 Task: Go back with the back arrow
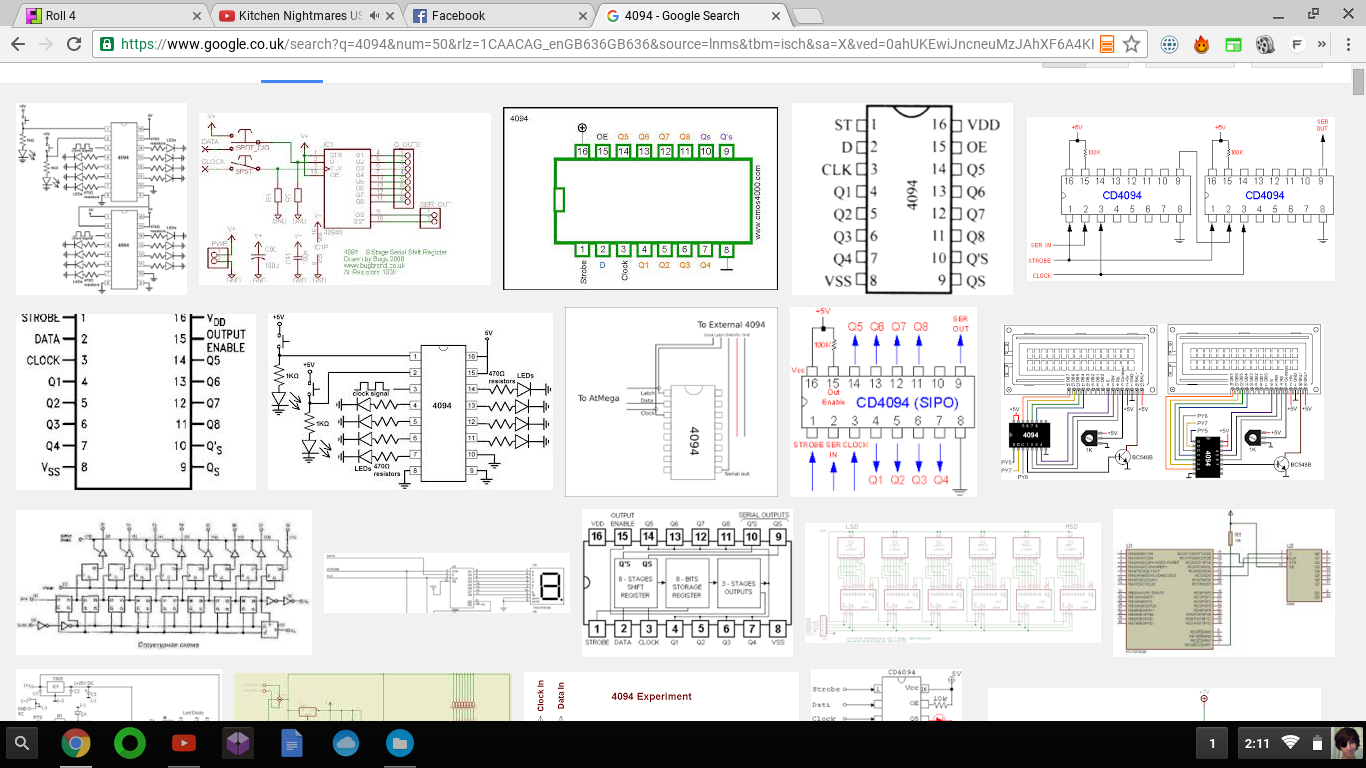(18, 44)
